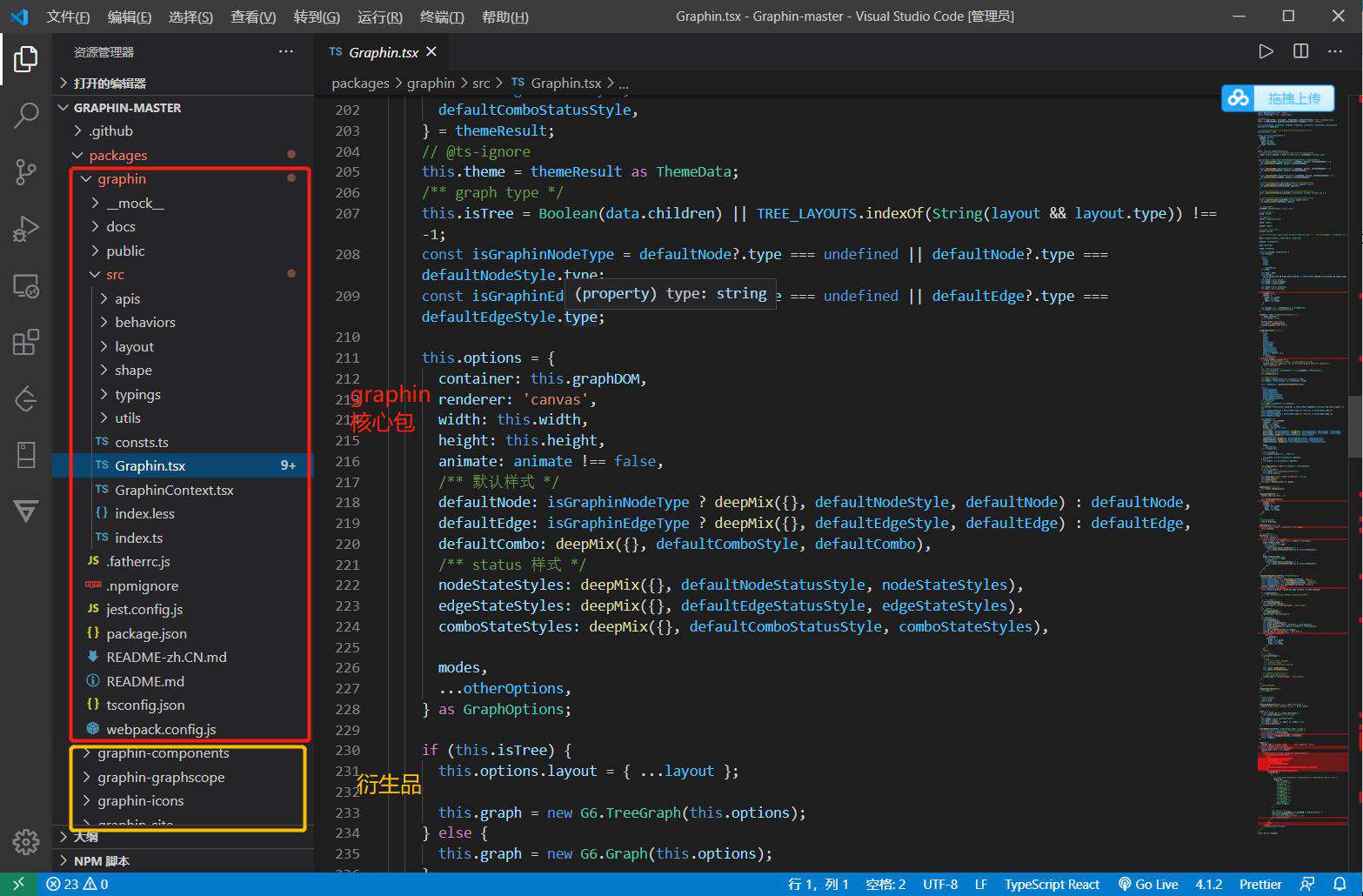Open the 转到(G) menu
The height and width of the screenshot is (896, 1363).
tap(317, 17)
